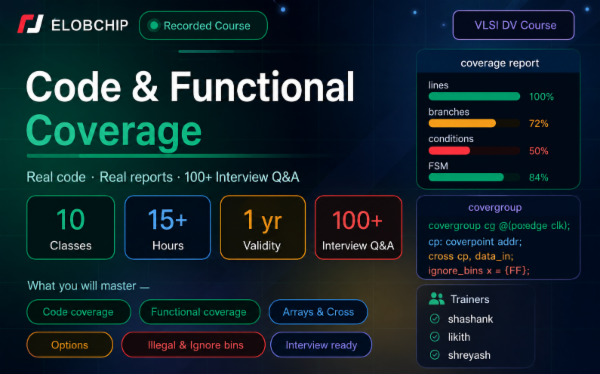The height and width of the screenshot is (374, 600).
Task: Click the Real code · Real reports subtitle
Action: [x=163, y=177]
